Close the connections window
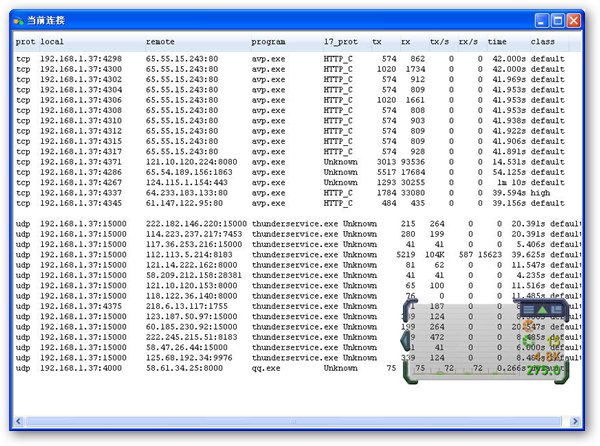600x446 pixels. point(574,20)
